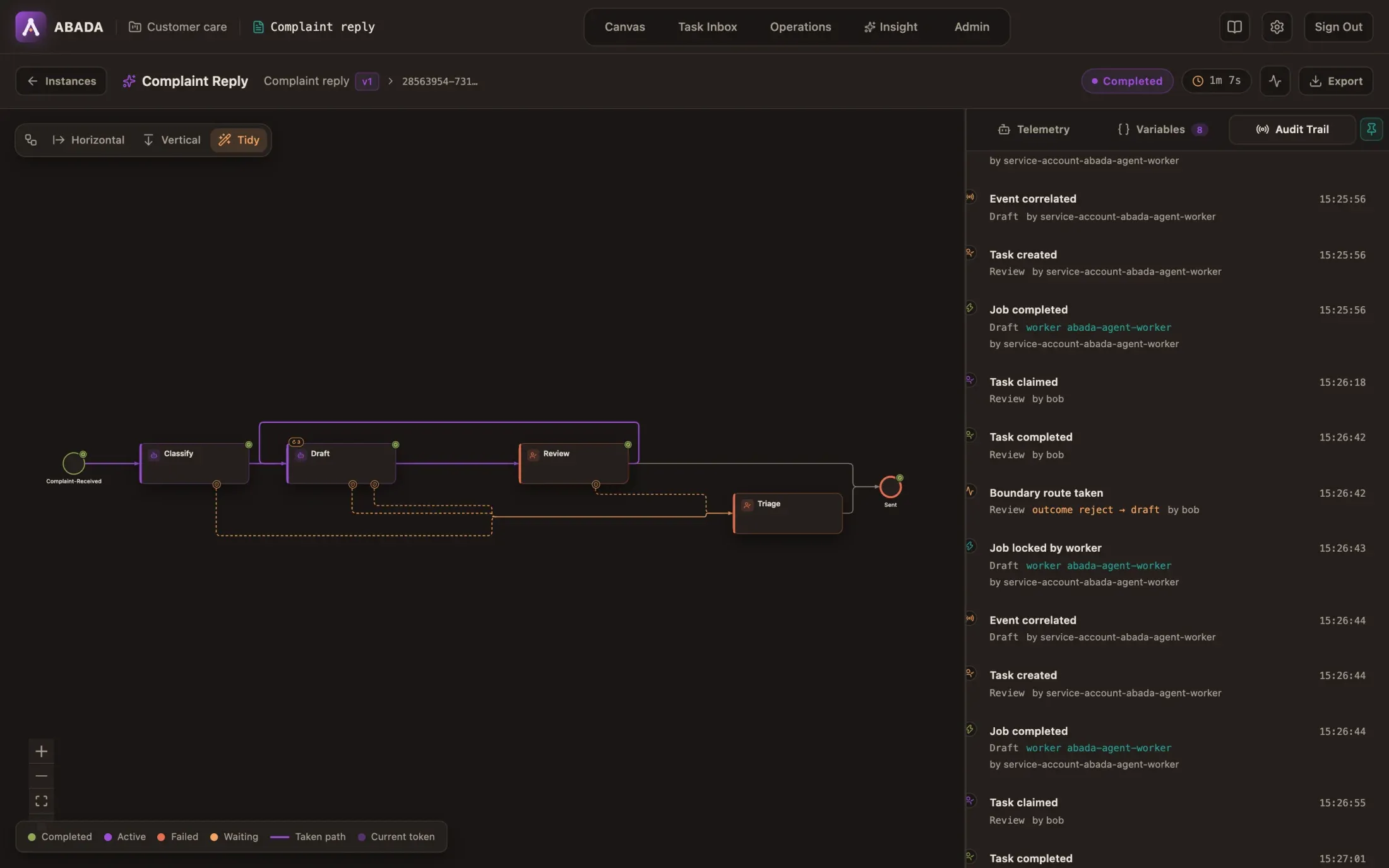Open the Canvas tab
1389x868 pixels.
click(624, 27)
